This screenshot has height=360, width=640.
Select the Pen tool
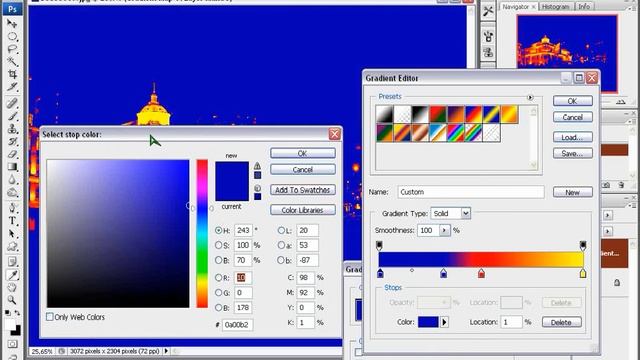click(x=12, y=208)
